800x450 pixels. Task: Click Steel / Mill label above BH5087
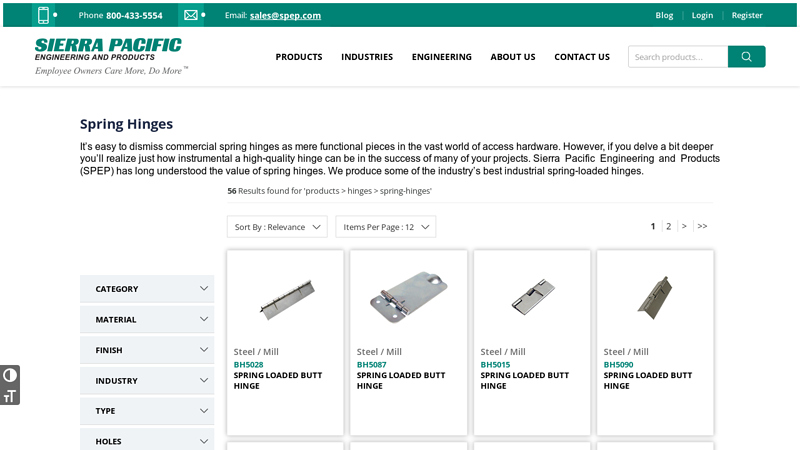click(379, 352)
